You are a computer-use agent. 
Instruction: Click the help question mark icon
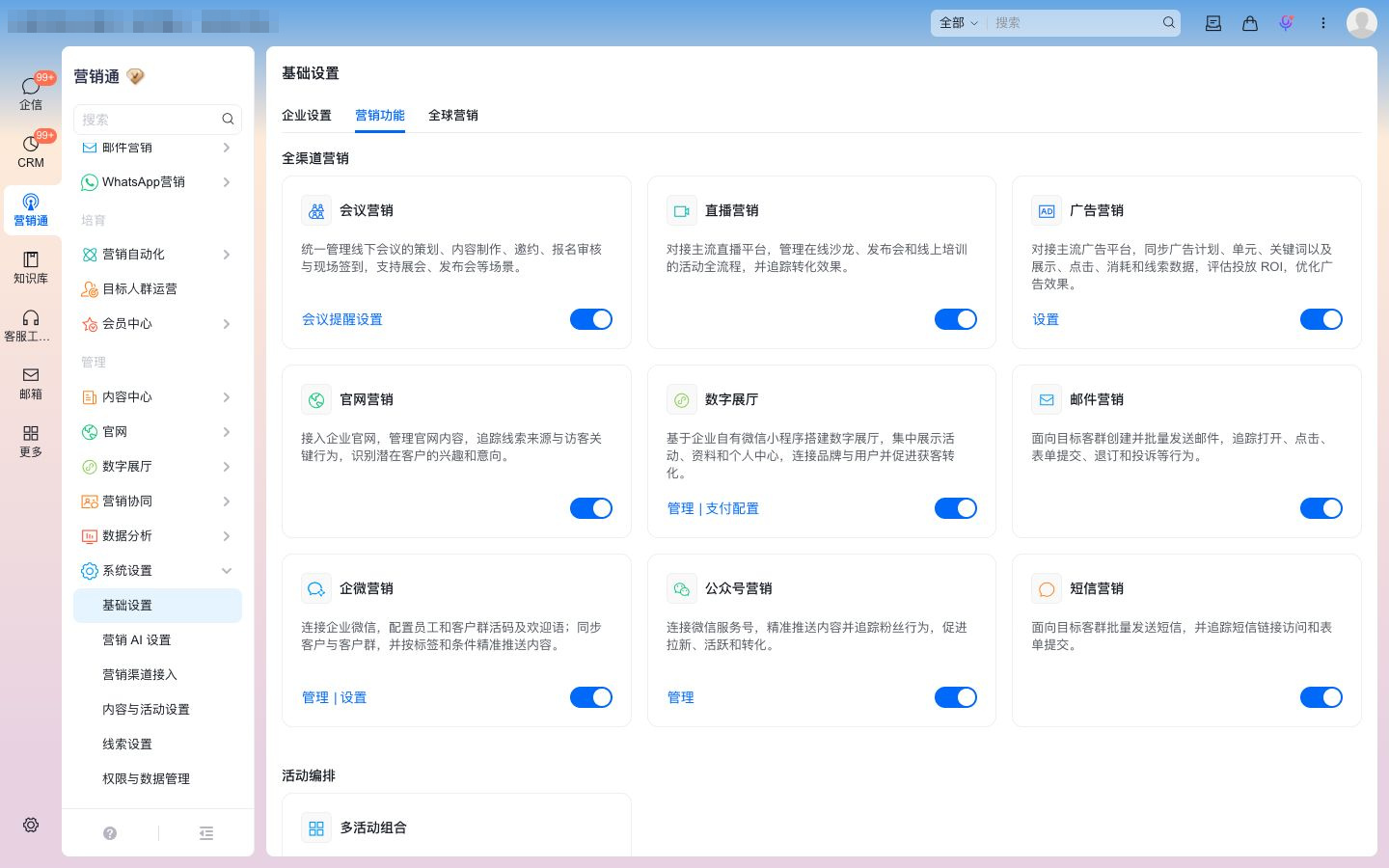click(110, 833)
